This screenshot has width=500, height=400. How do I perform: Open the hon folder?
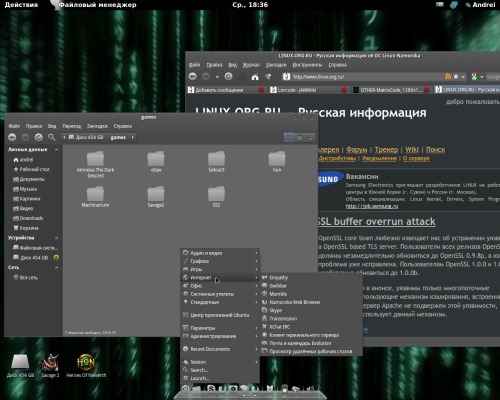pos(277,162)
